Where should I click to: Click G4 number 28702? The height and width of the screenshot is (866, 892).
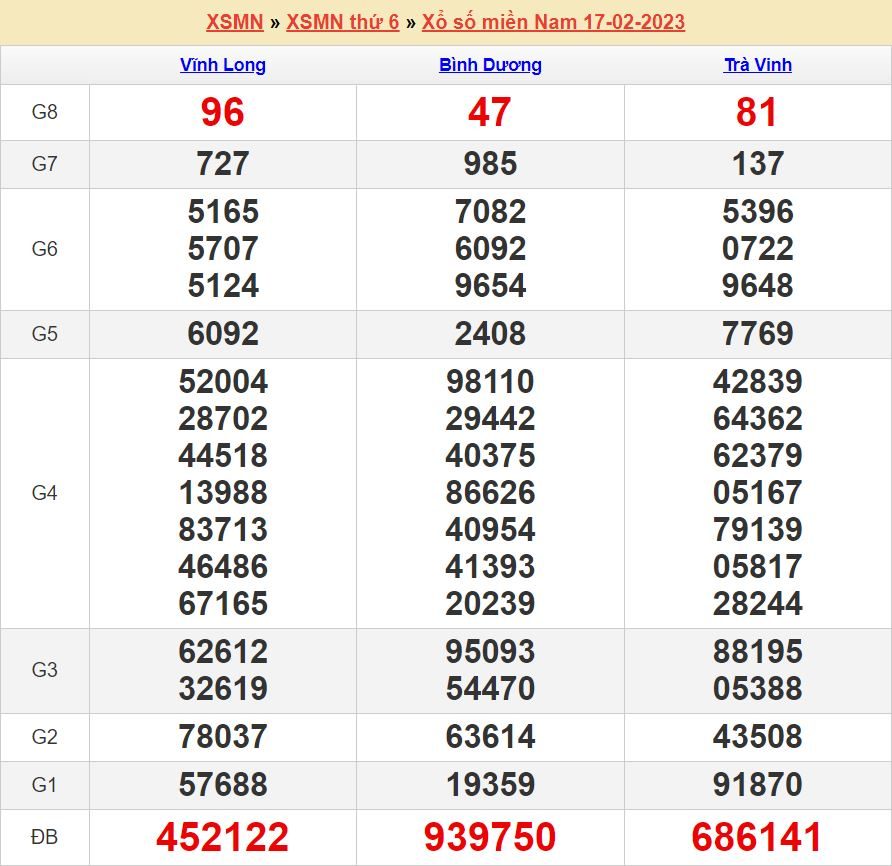tap(223, 419)
